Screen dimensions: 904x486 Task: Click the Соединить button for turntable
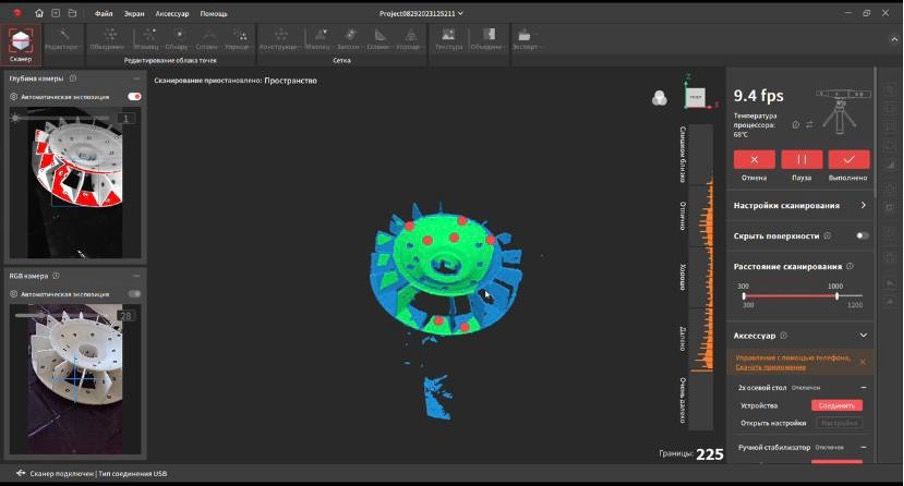[x=836, y=405]
